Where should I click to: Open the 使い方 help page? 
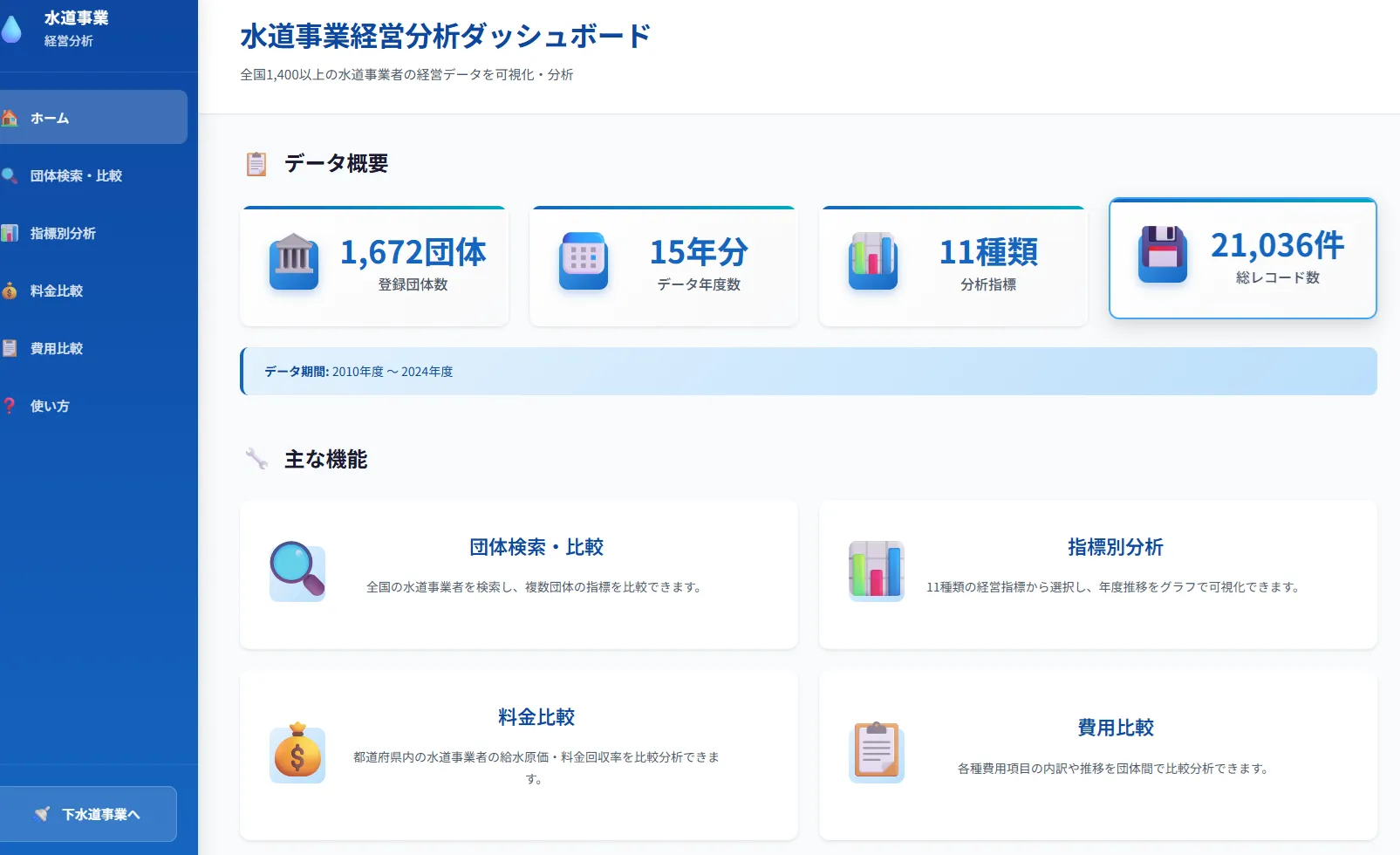[x=93, y=406]
